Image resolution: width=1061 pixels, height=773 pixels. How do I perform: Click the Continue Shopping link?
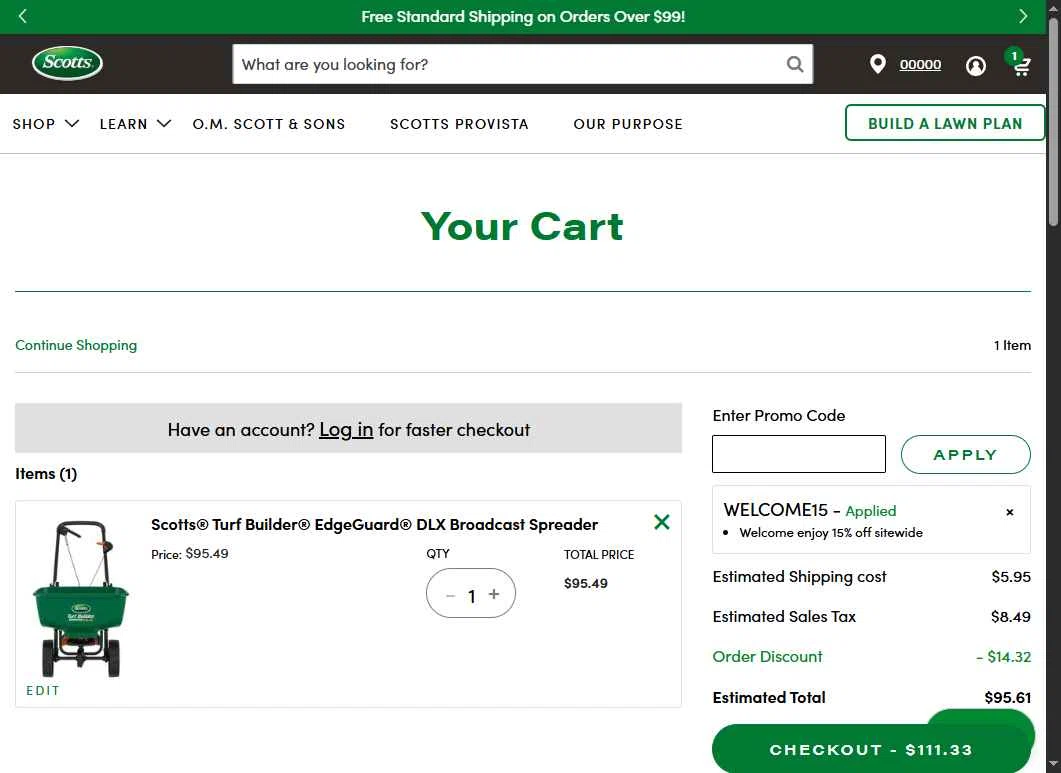pos(76,345)
